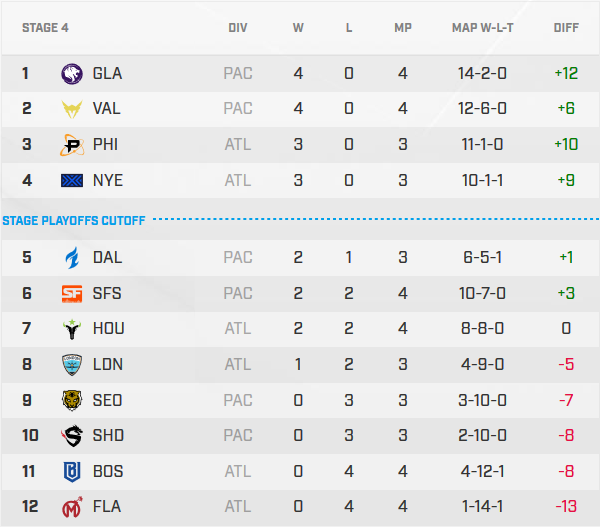The width and height of the screenshot is (600, 527).
Task: Open the GLA team name link
Action: click(x=107, y=73)
